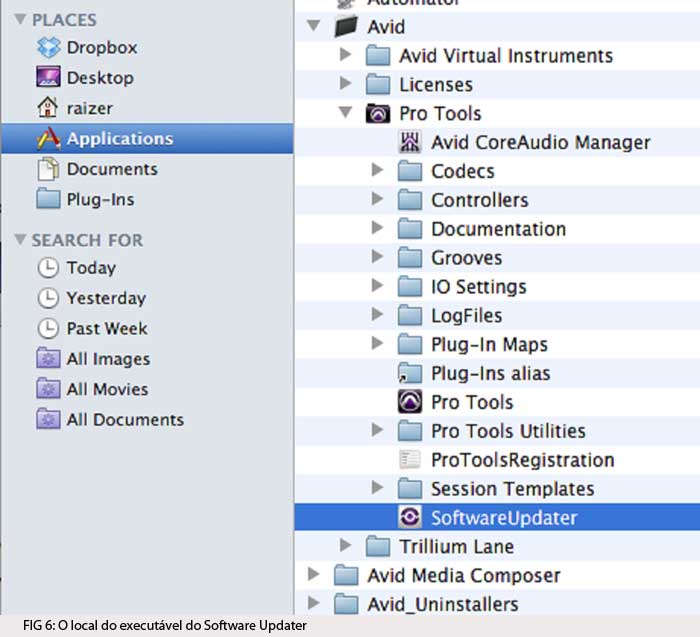
Task: Select the Pro Tools Utilities name
Action: coord(508,431)
